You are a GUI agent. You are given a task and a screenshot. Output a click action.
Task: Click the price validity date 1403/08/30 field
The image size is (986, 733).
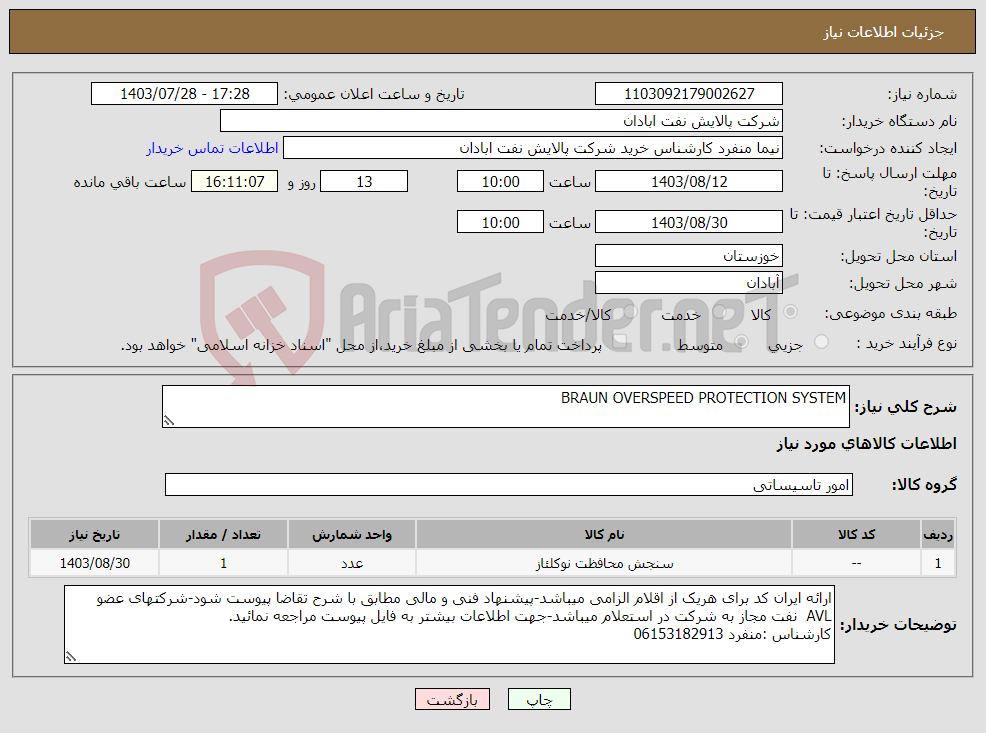tap(689, 222)
